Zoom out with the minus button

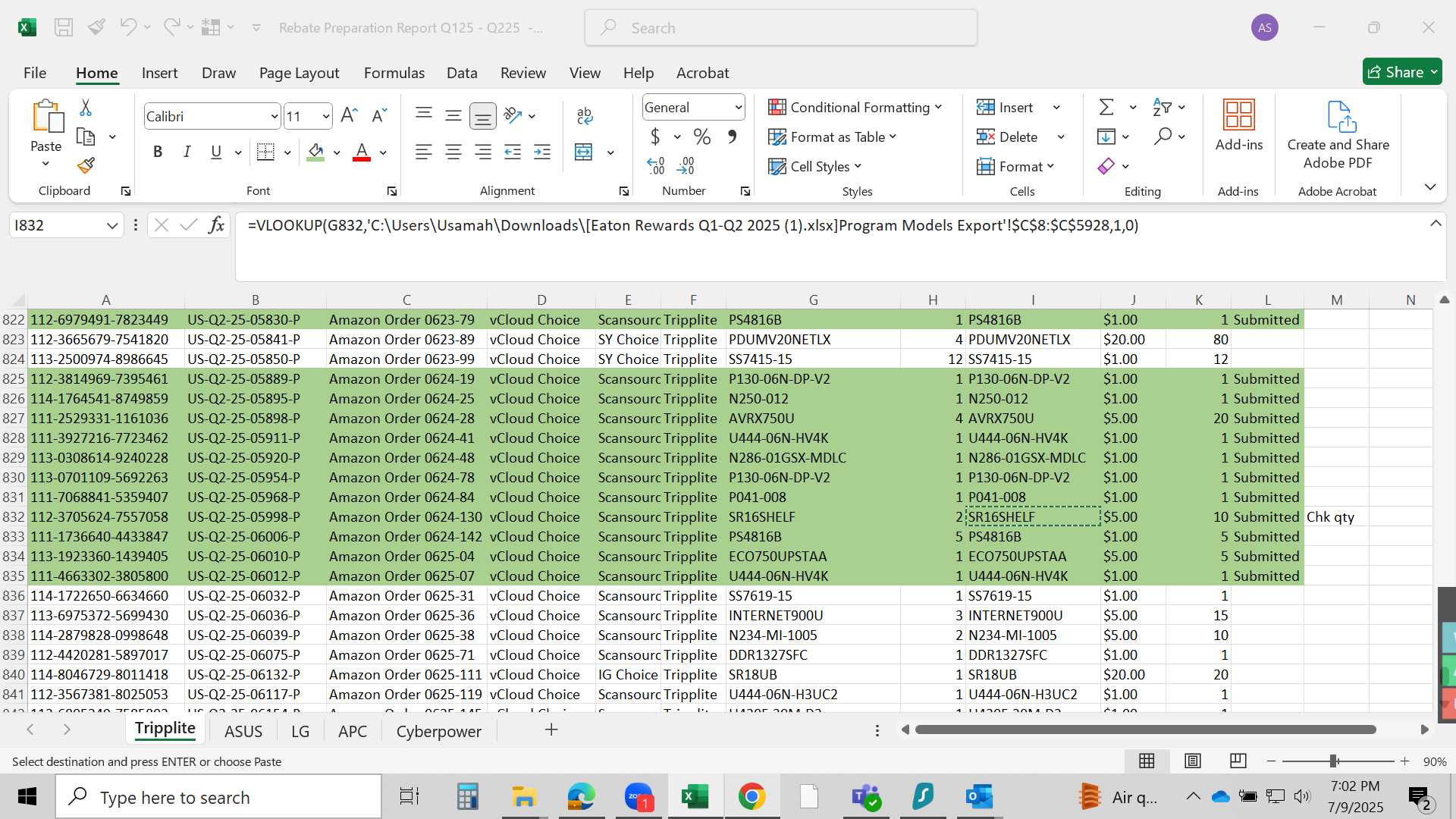[x=1272, y=761]
